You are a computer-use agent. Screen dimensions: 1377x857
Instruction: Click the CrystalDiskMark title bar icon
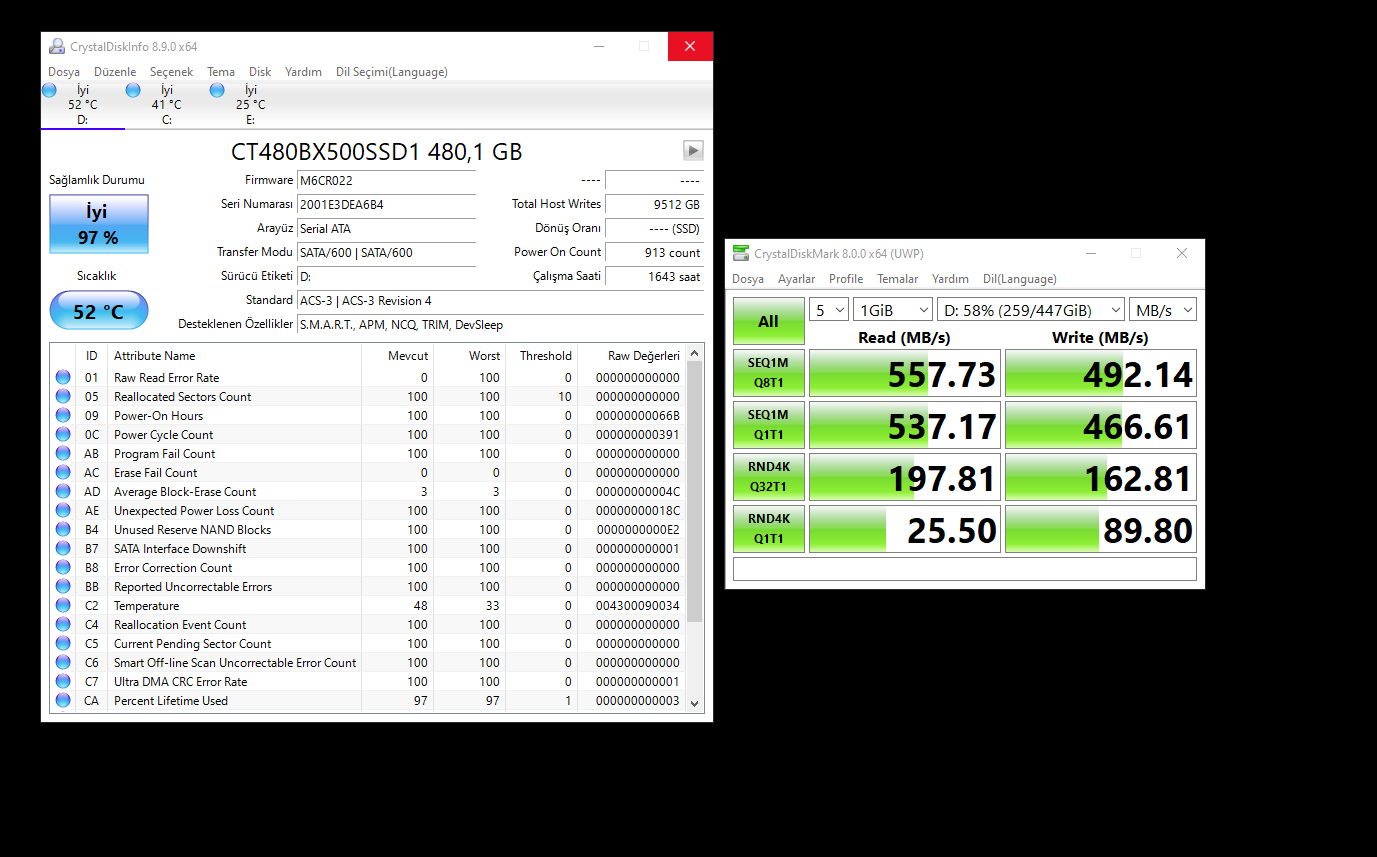[x=741, y=253]
